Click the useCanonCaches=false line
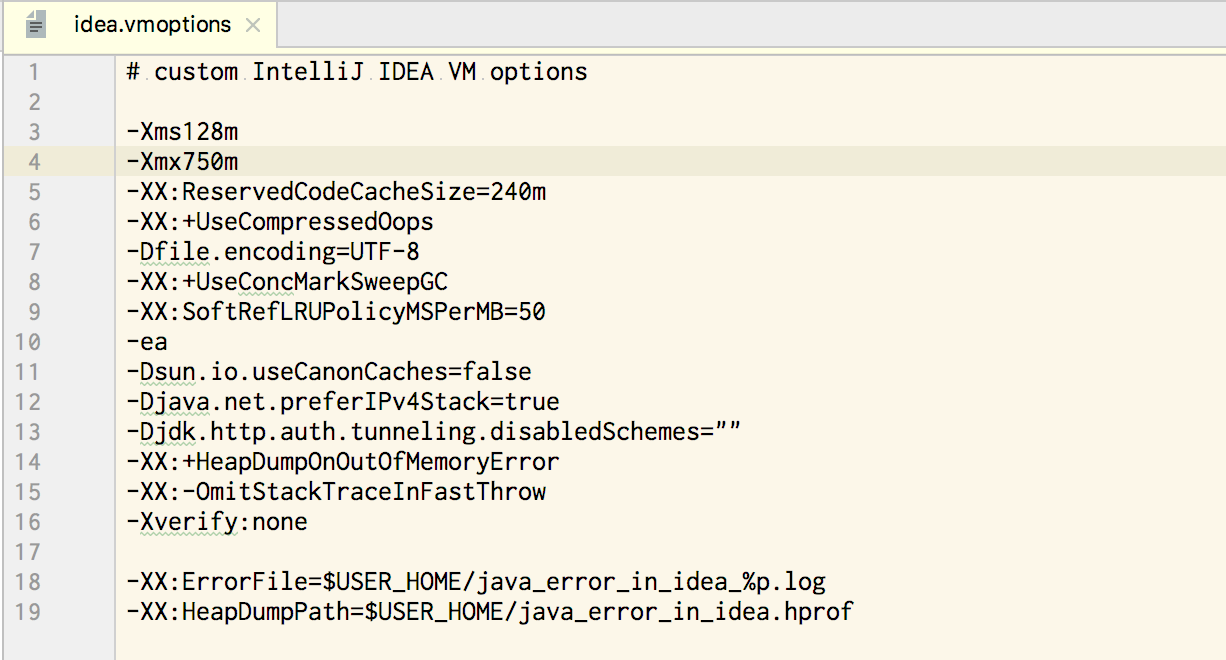1226x660 pixels. point(329,371)
